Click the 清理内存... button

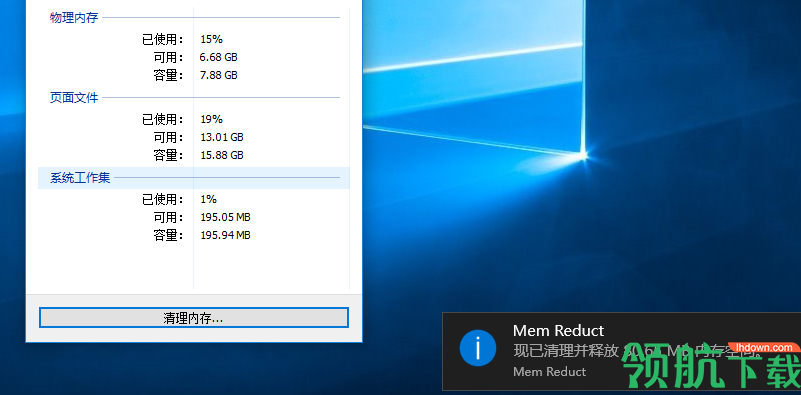[x=194, y=317]
